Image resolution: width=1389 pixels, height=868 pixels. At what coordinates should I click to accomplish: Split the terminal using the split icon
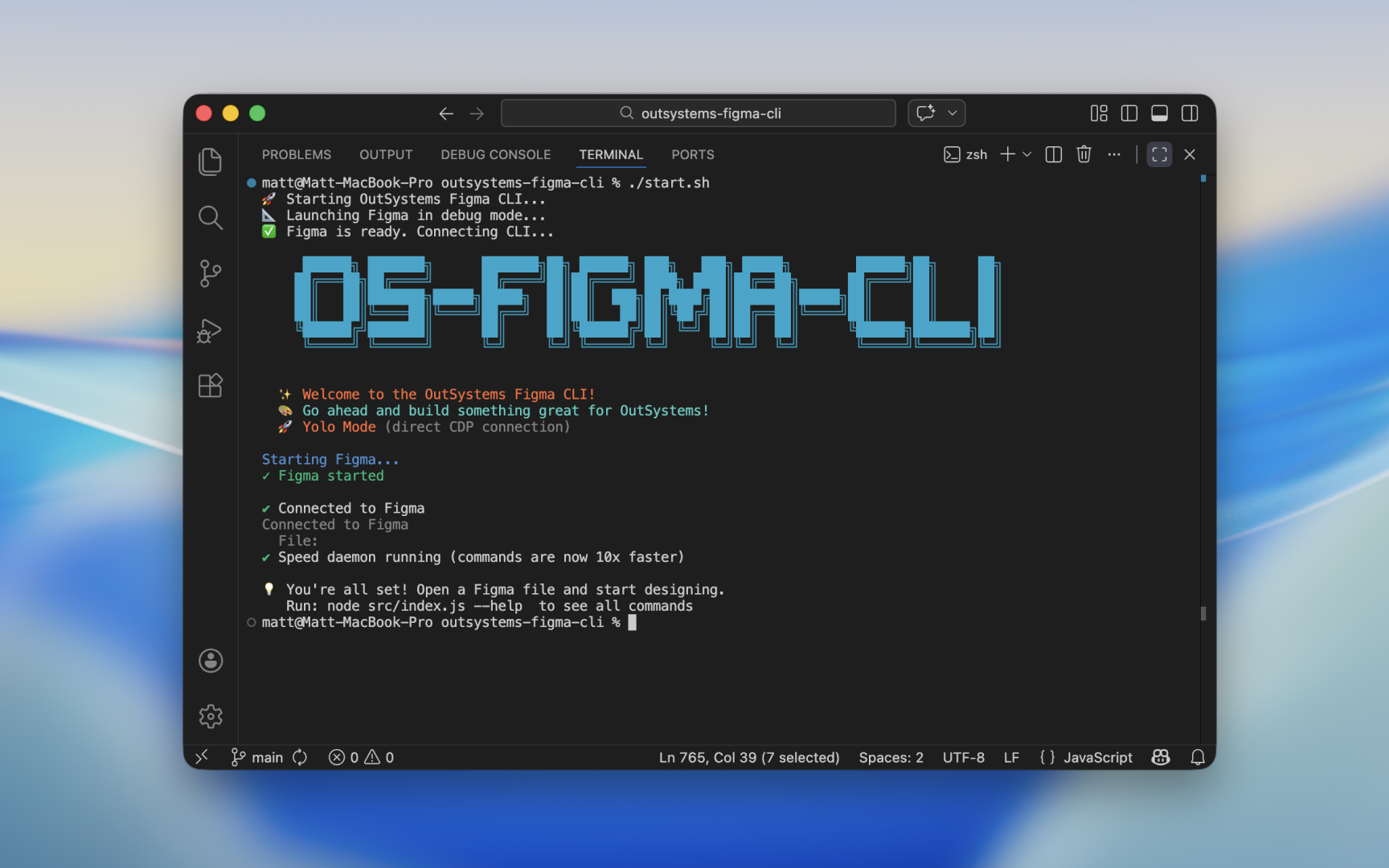pos(1053,154)
